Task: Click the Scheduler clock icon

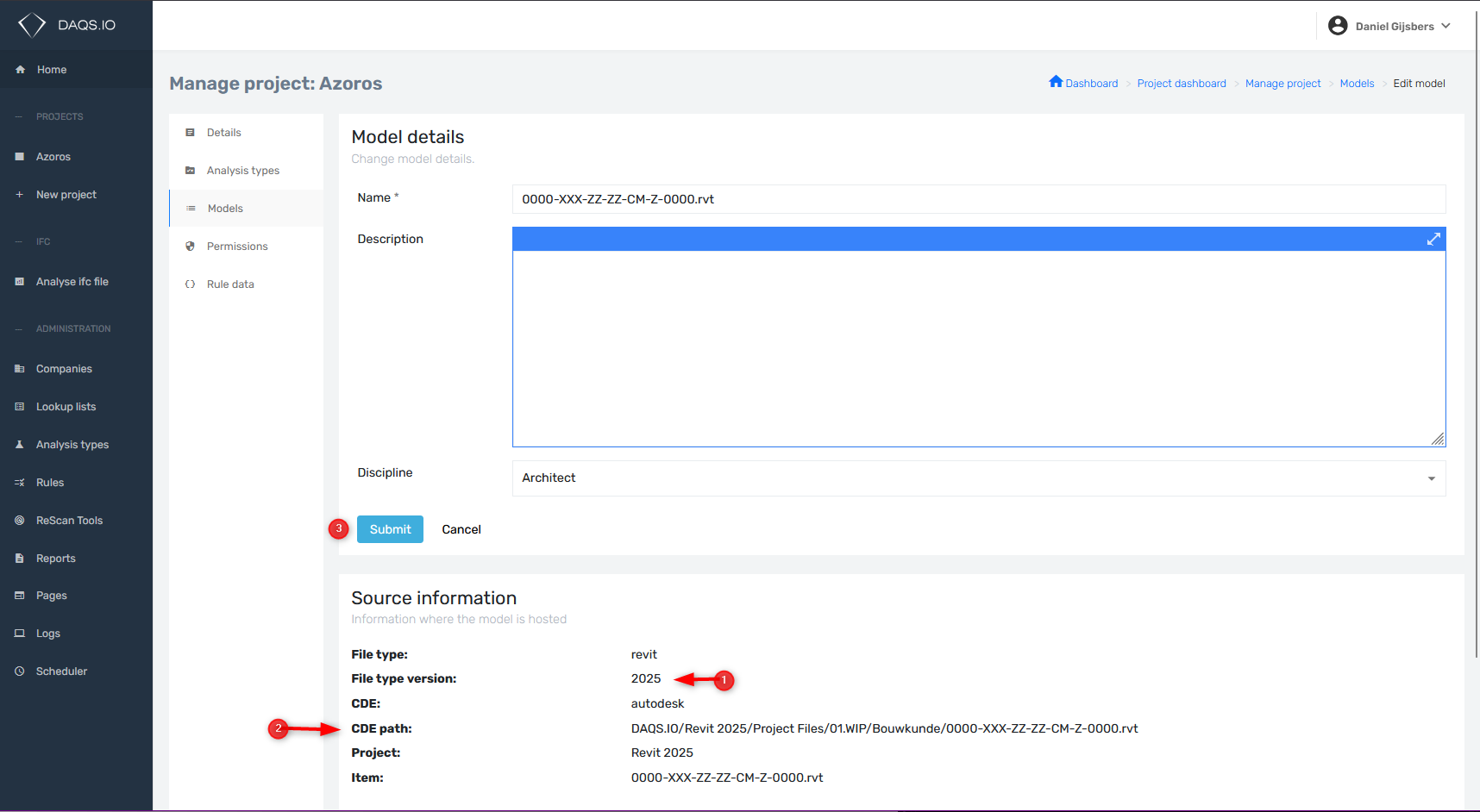Action: (19, 671)
